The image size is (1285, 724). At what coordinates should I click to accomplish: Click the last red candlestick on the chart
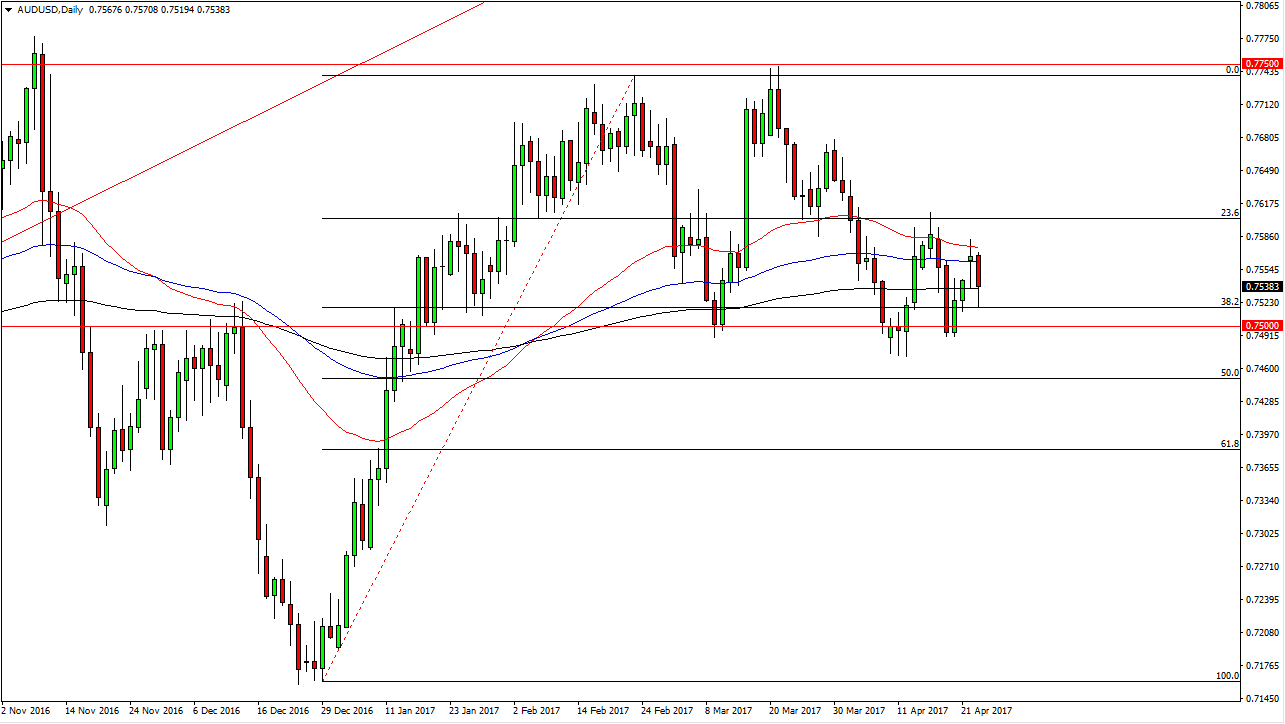979,270
